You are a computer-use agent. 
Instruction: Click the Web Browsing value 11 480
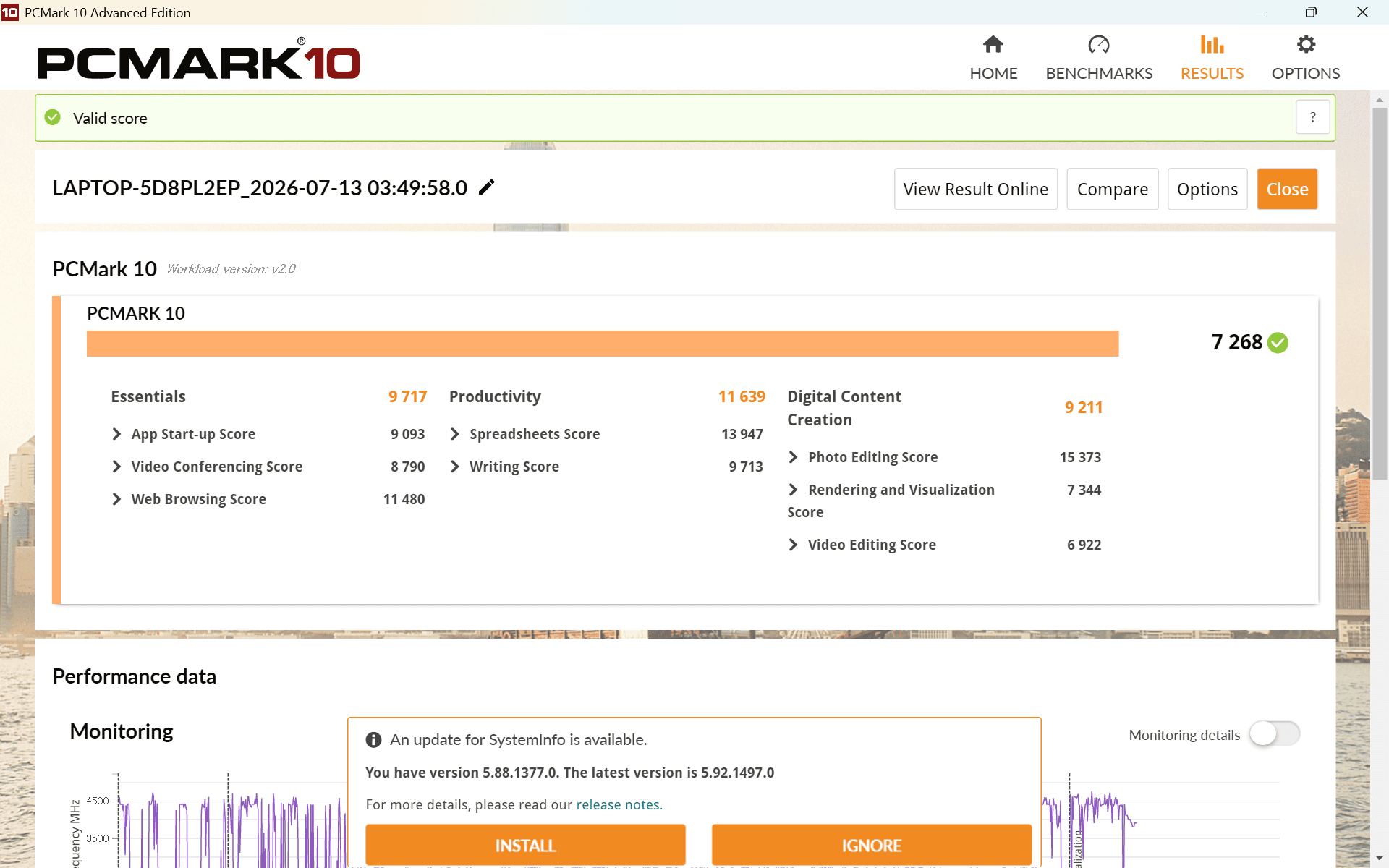[x=404, y=499]
